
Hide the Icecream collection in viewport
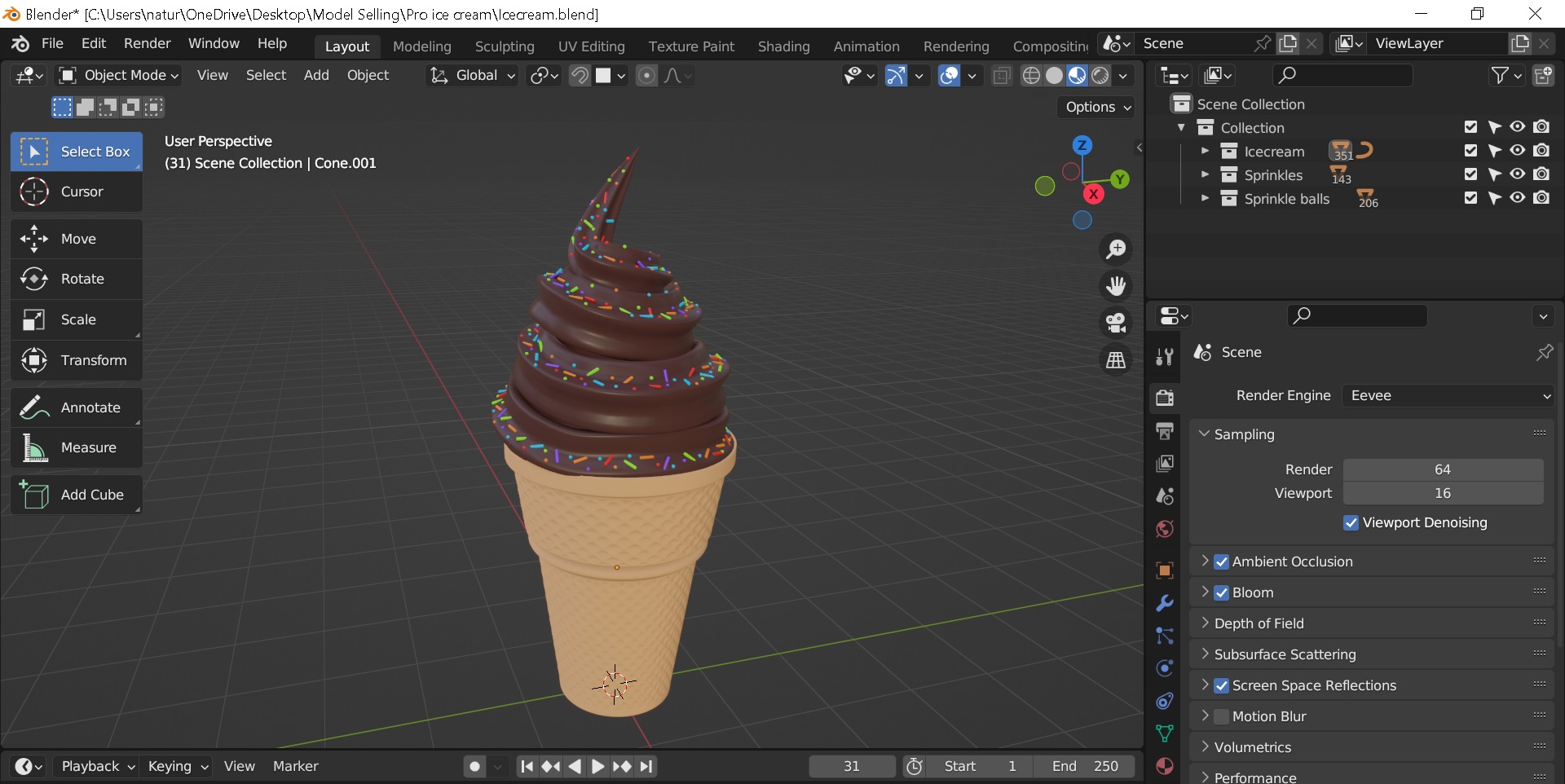click(1517, 151)
